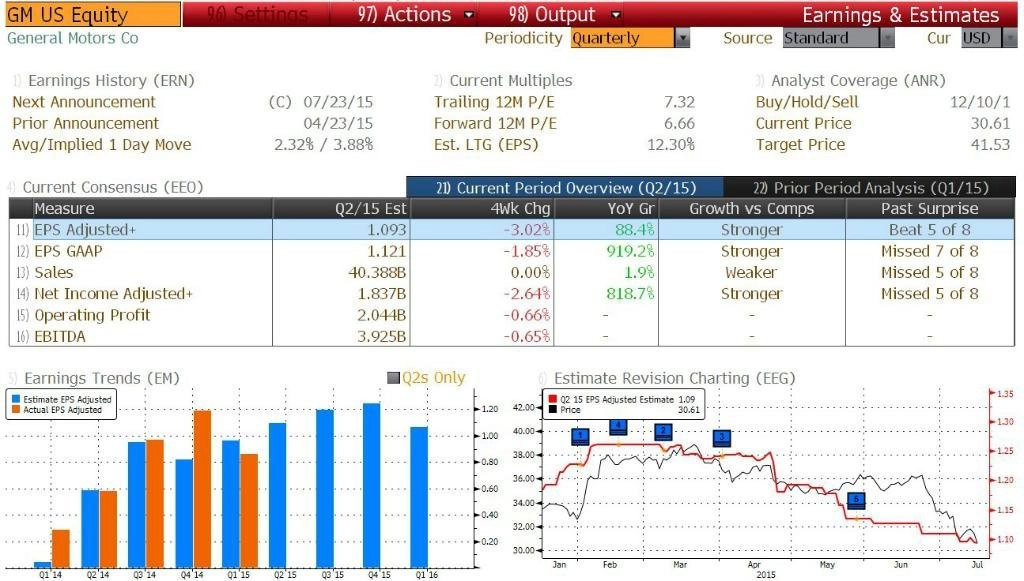1024x581 pixels.
Task: Switch to Prior Period Analysis (Q1/15) tab
Action: point(870,188)
